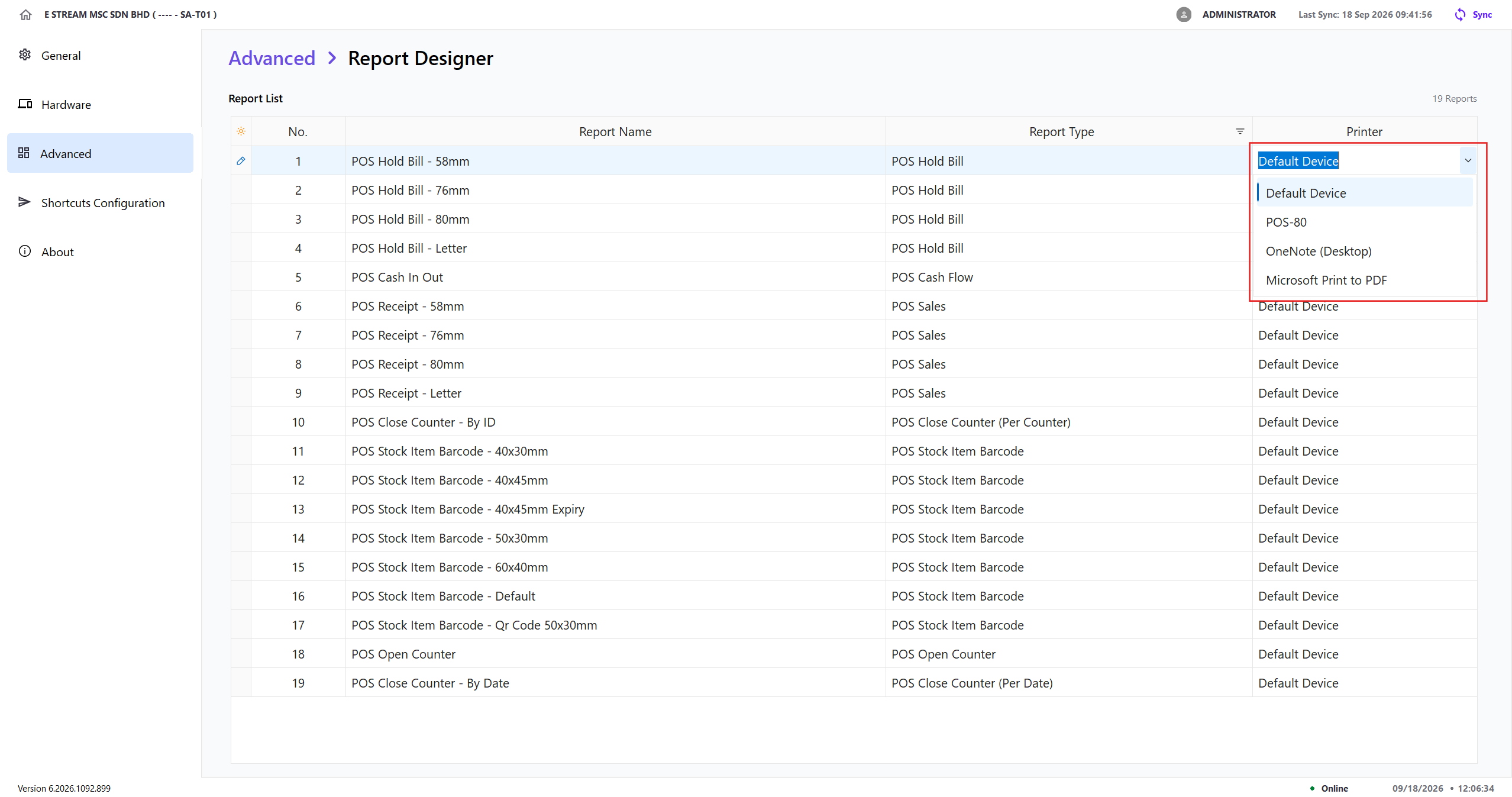This screenshot has width=1512, height=797.
Task: Open the Shortcuts Configuration menu item
Action: point(100,203)
